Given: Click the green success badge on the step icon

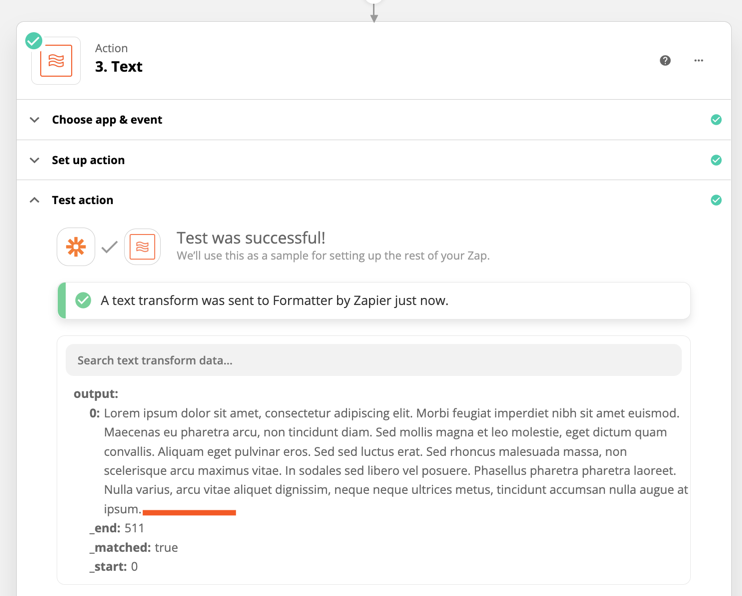Looking at the screenshot, I should 34,41.
